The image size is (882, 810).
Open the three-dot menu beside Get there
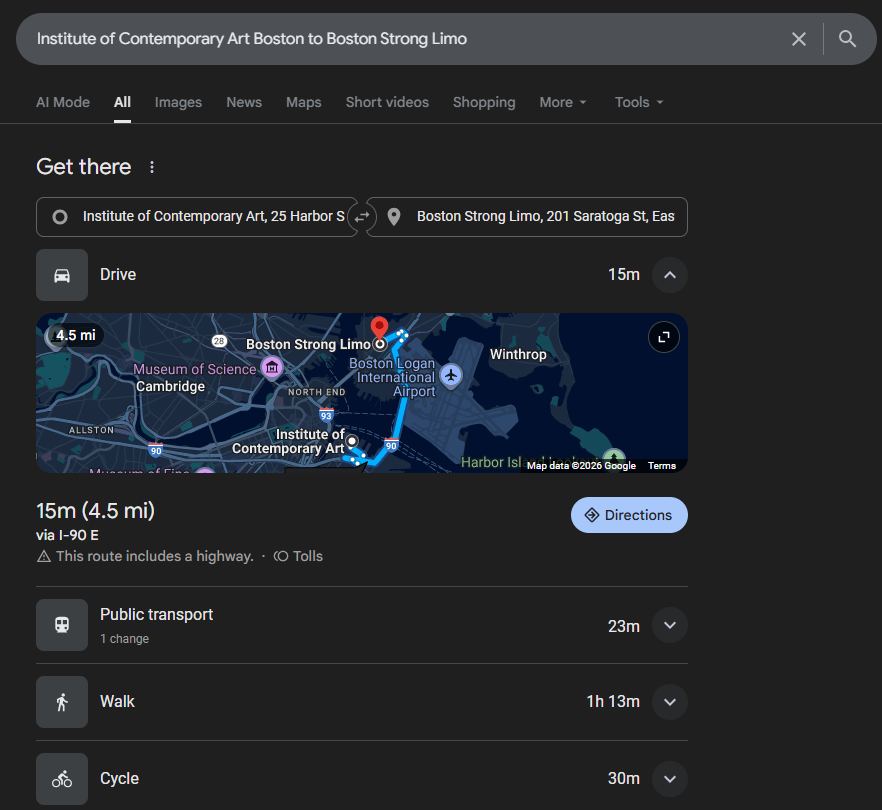[152, 167]
